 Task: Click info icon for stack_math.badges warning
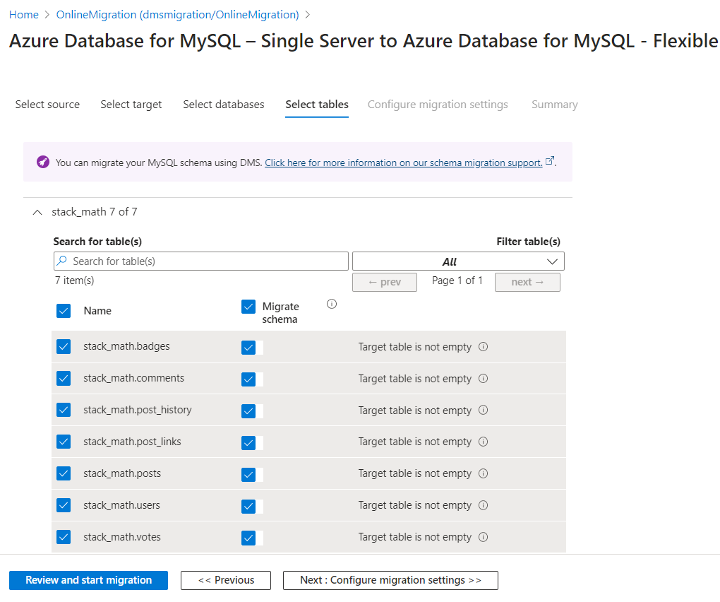(x=483, y=347)
